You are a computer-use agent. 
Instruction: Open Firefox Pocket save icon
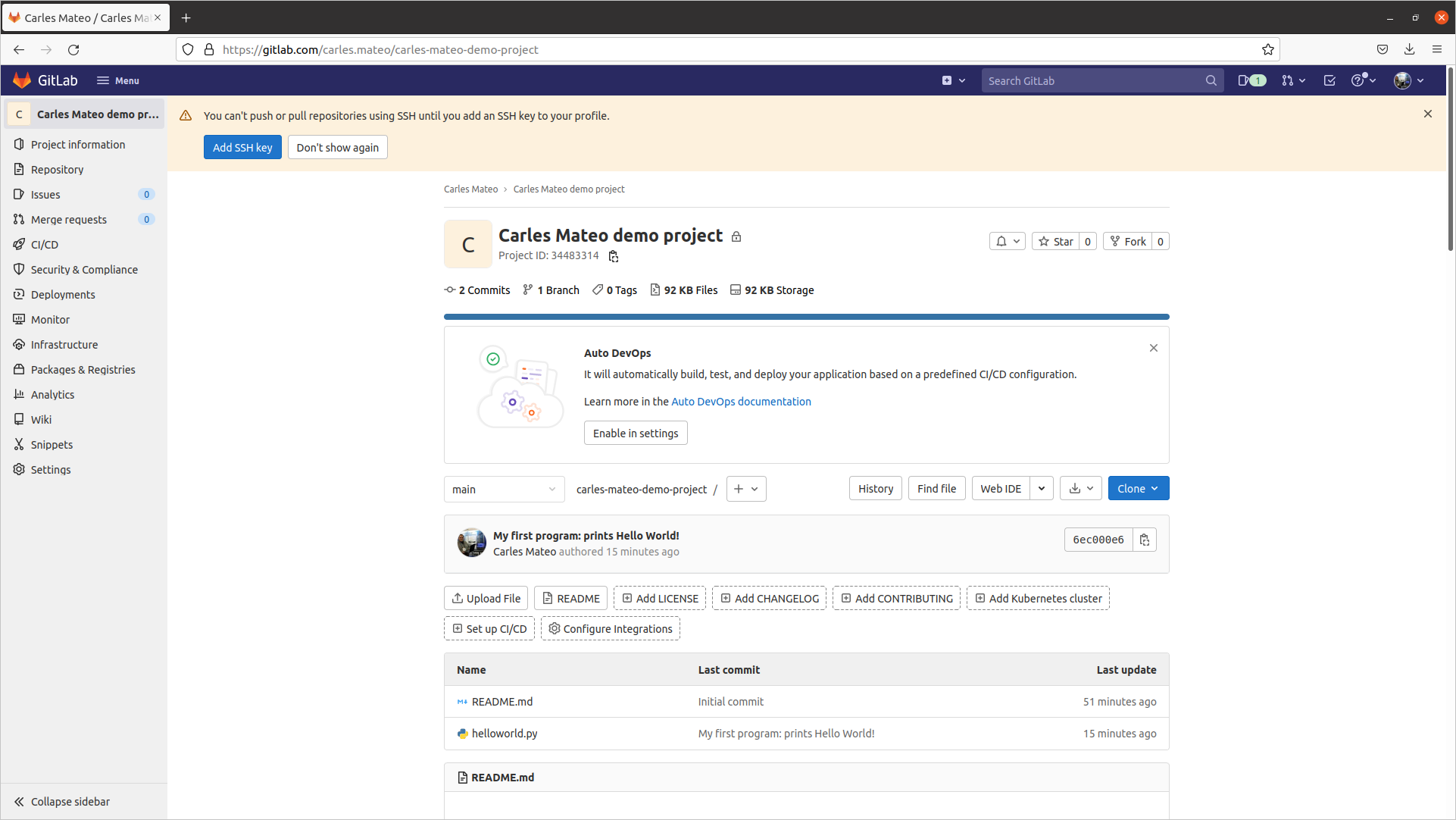[1382, 49]
